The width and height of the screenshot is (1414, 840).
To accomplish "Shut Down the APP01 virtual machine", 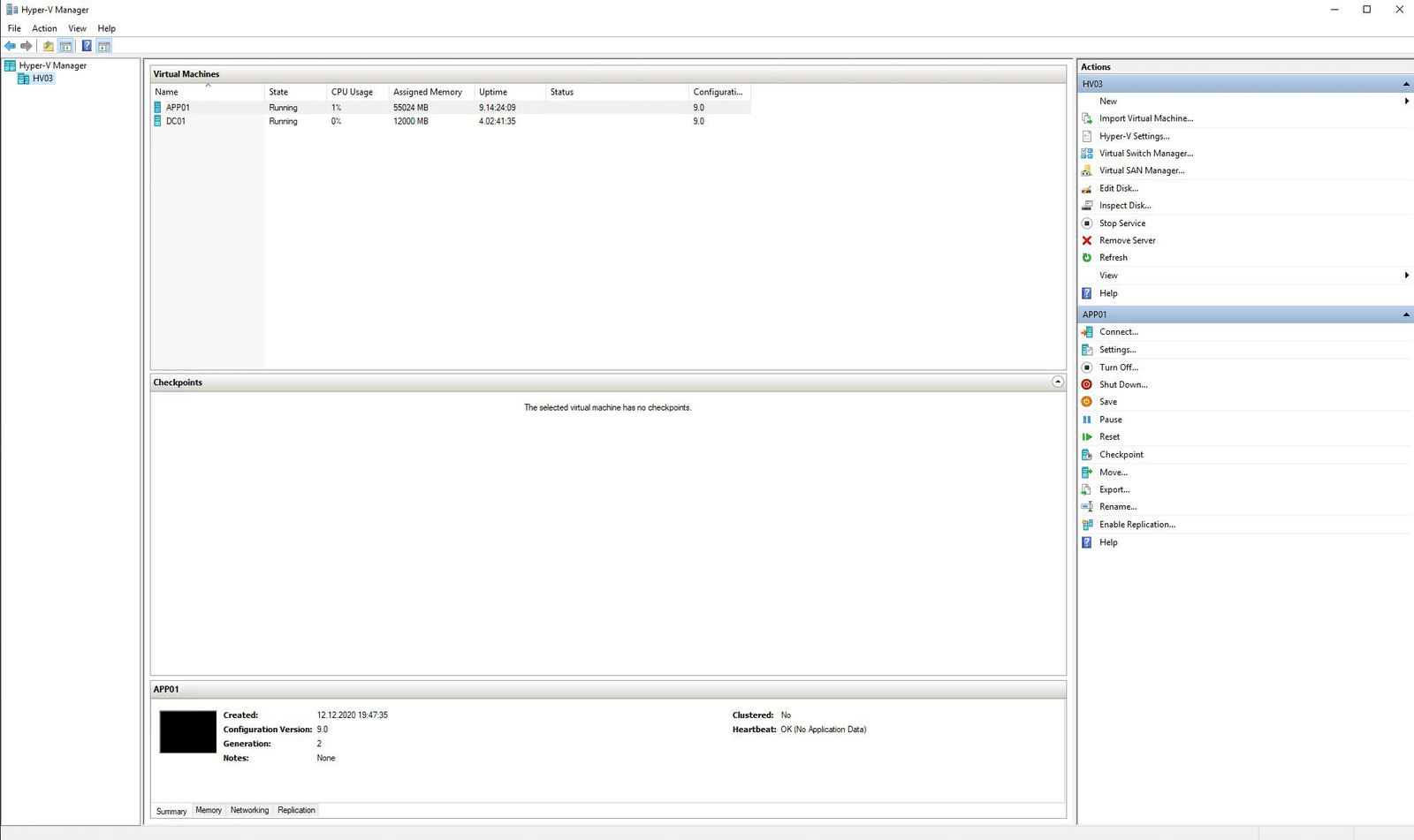I will point(1123,384).
